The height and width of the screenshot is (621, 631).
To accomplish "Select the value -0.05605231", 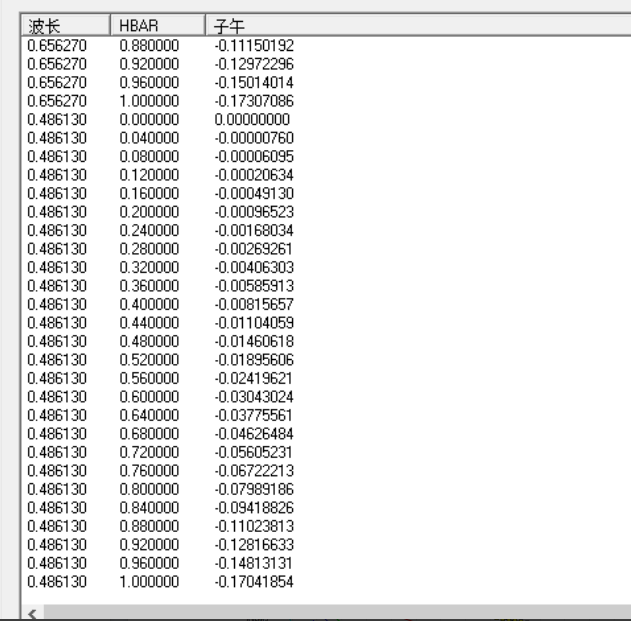I will pos(253,452).
